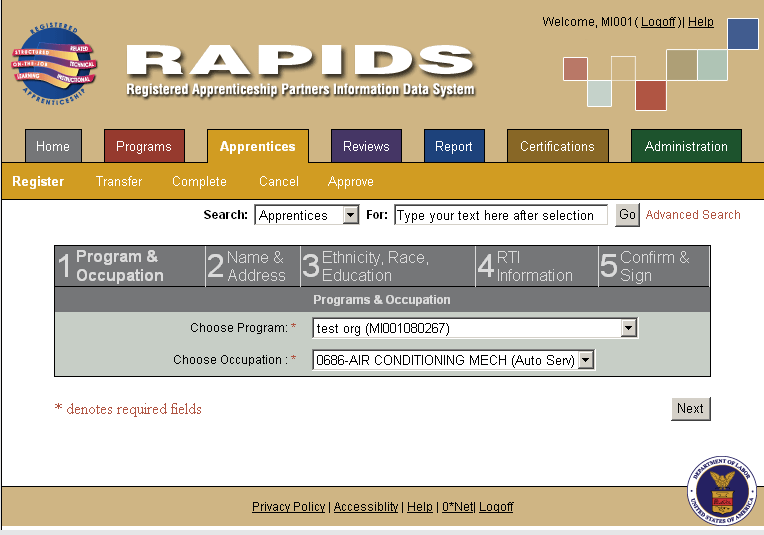Image resolution: width=764 pixels, height=535 pixels.
Task: Switch to the Reviews tab
Action: click(366, 146)
